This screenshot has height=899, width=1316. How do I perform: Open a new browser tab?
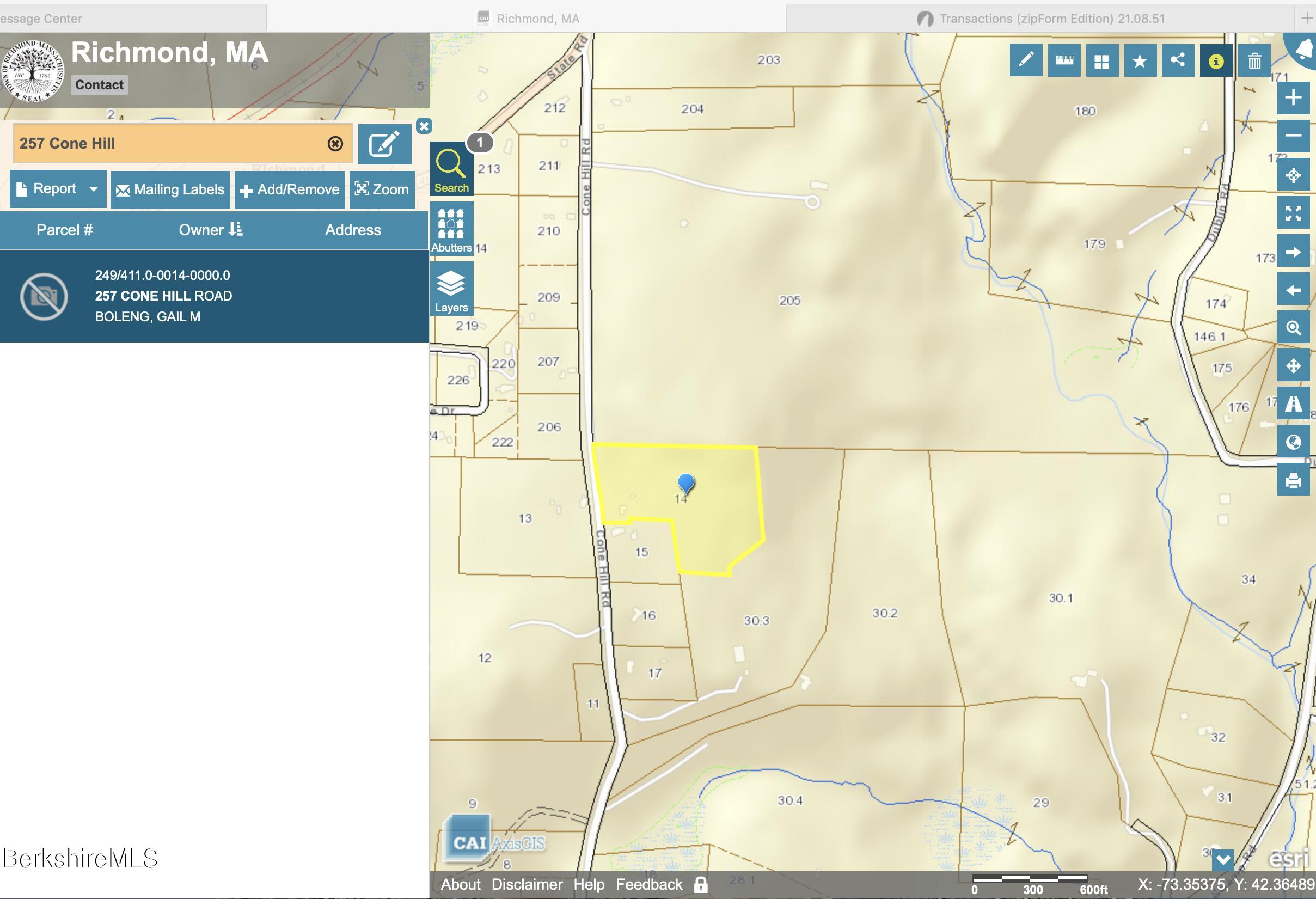point(1306,19)
